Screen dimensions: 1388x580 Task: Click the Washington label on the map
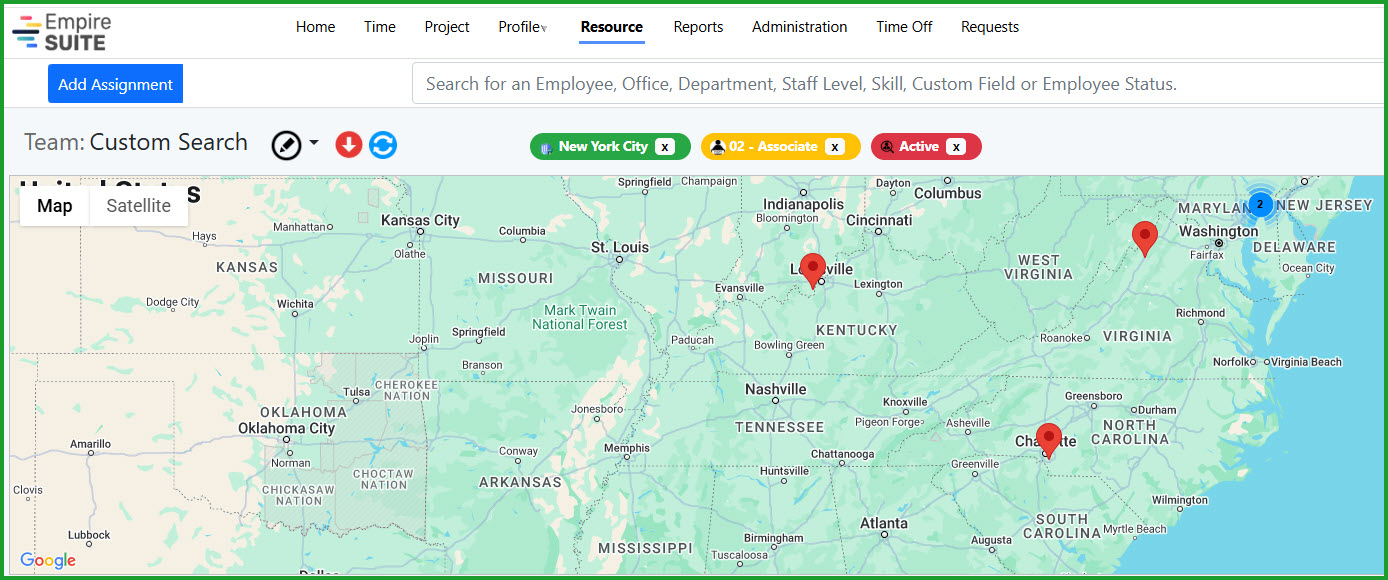[x=1219, y=231]
